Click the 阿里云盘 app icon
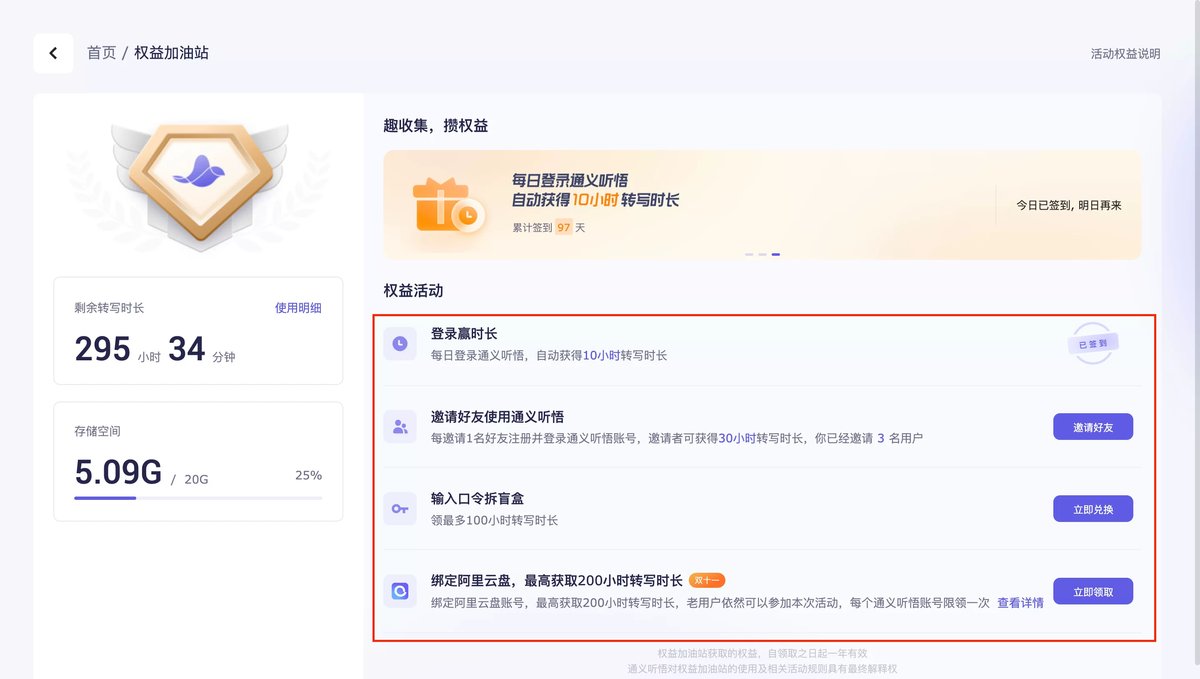Viewport: 1200px width, 679px height. click(400, 591)
